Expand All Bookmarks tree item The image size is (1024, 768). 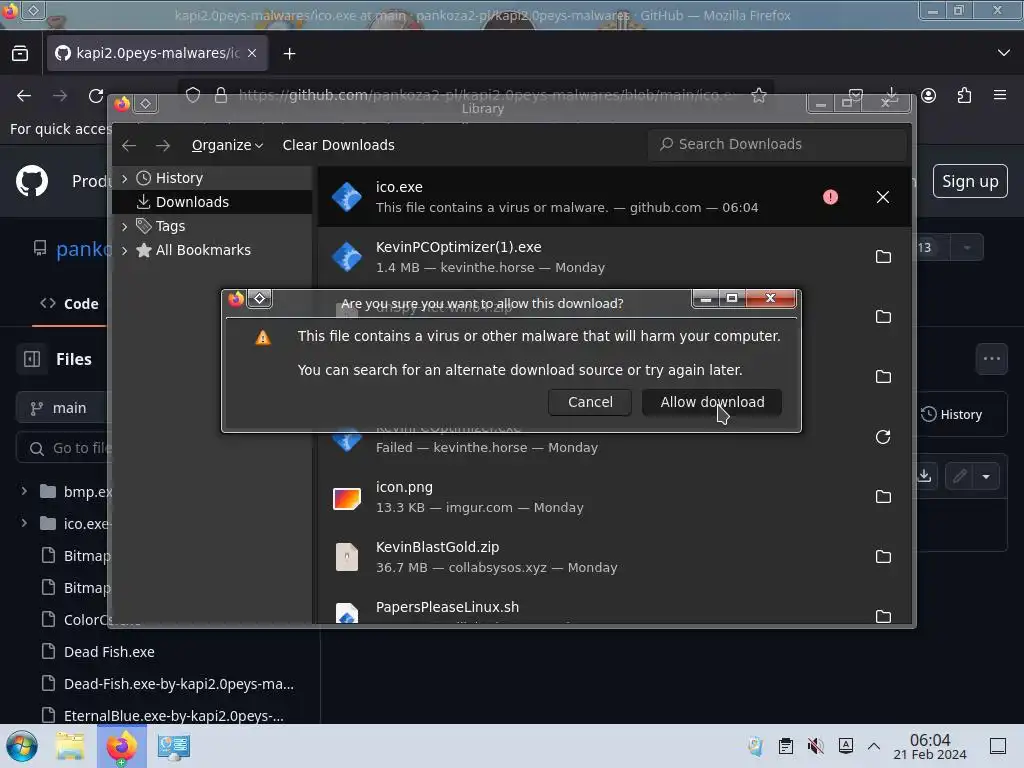click(125, 250)
